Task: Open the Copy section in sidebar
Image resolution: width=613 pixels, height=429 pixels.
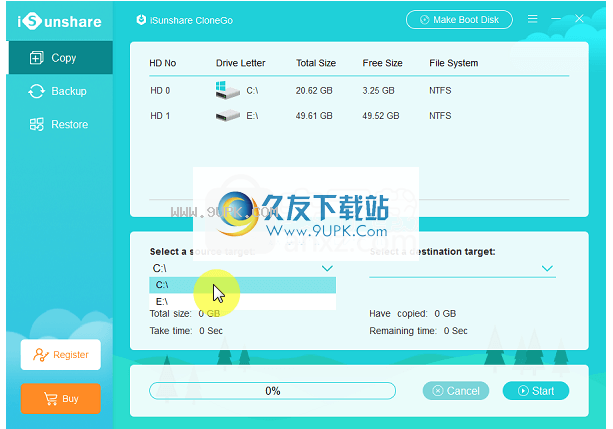Action: (61, 58)
